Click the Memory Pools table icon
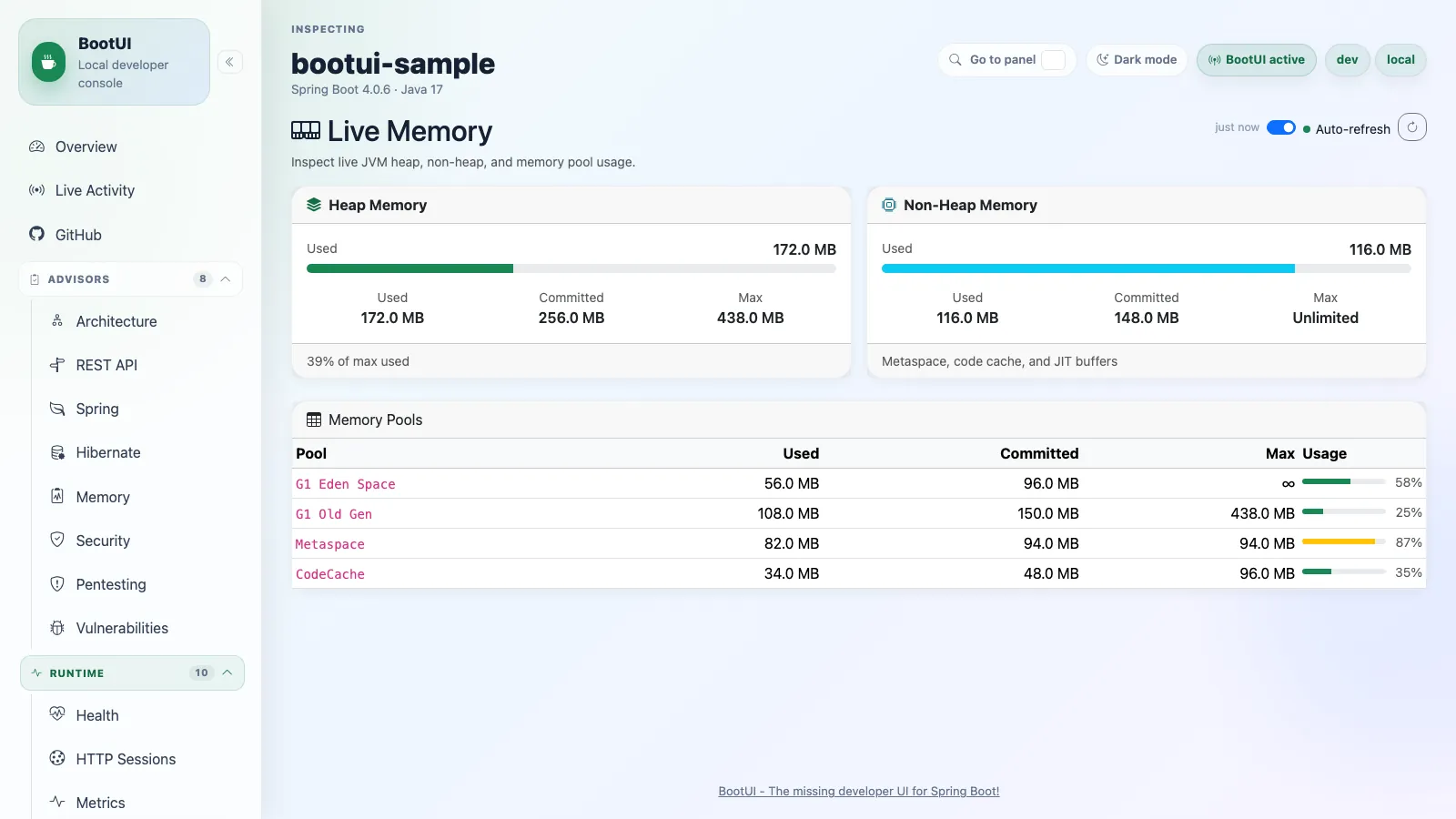The image size is (1456, 819). pos(314,420)
